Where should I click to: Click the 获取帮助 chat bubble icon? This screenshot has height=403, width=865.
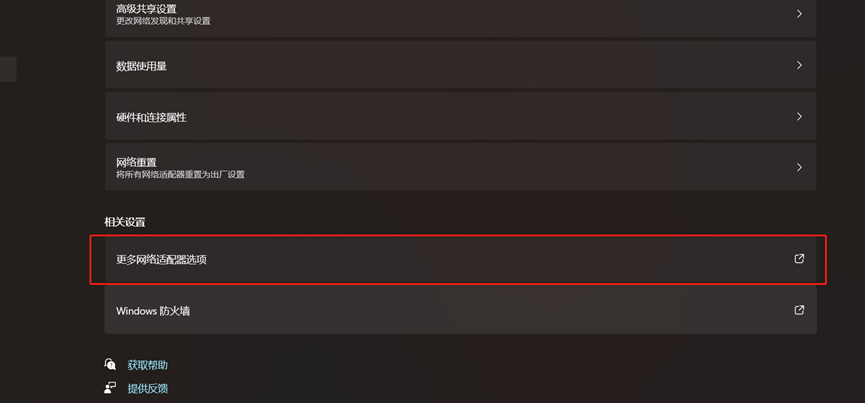point(110,364)
